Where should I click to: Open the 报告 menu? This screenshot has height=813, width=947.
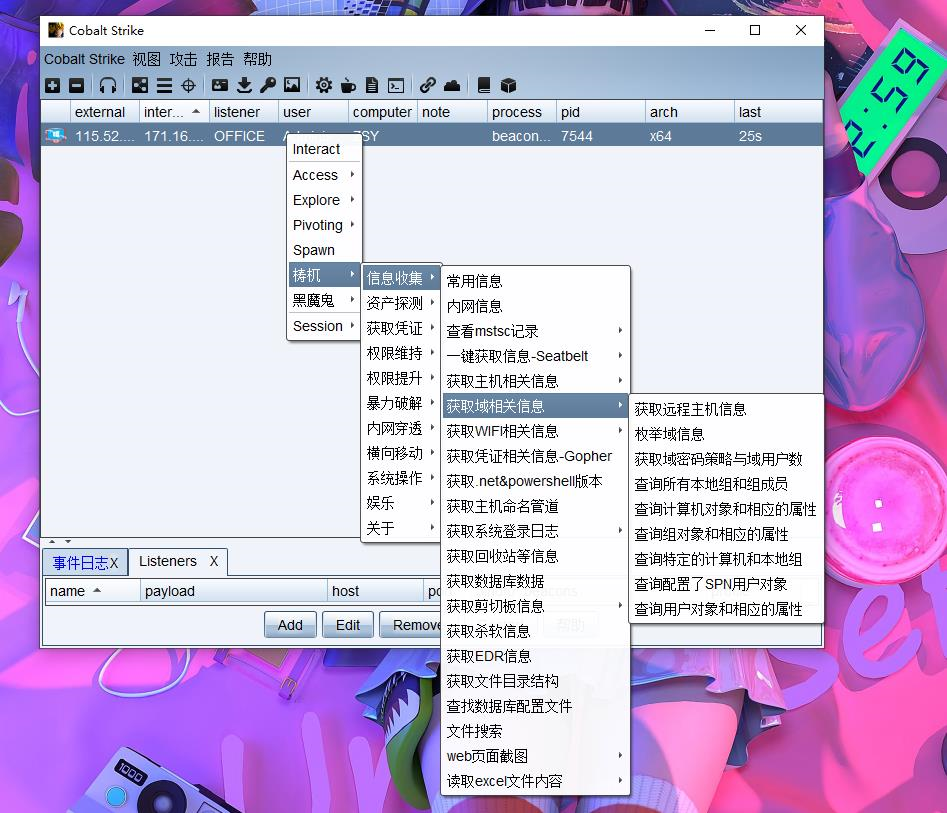220,59
